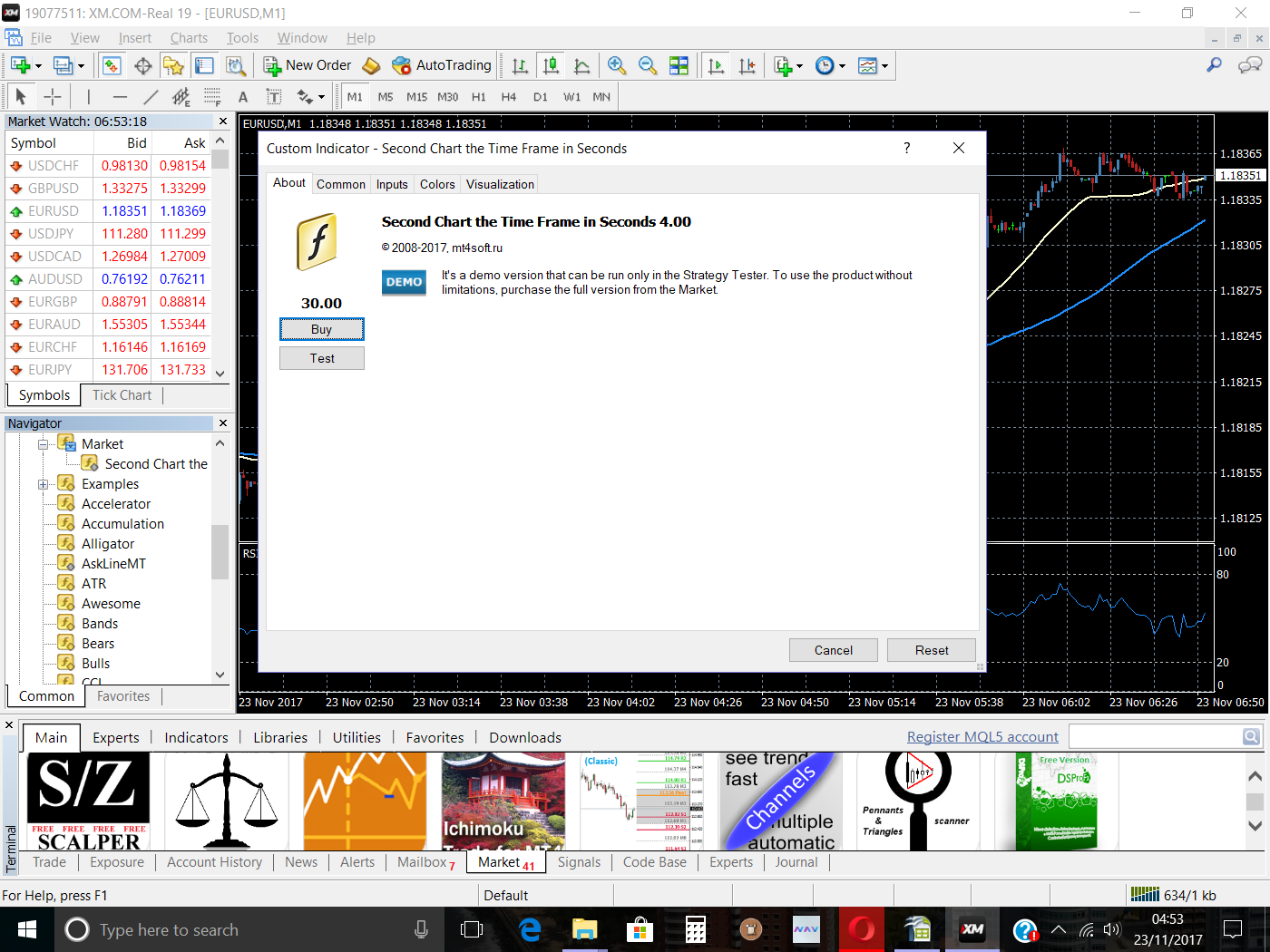Select the Text 'A' drawing tool

[x=243, y=97]
